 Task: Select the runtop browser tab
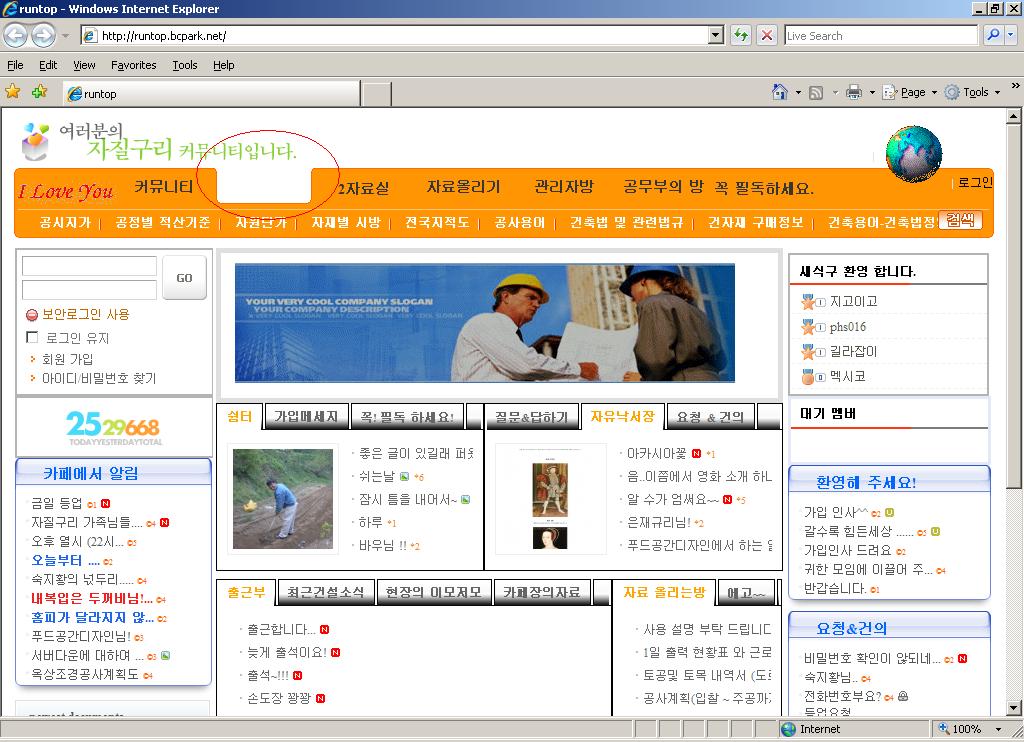[x=211, y=93]
